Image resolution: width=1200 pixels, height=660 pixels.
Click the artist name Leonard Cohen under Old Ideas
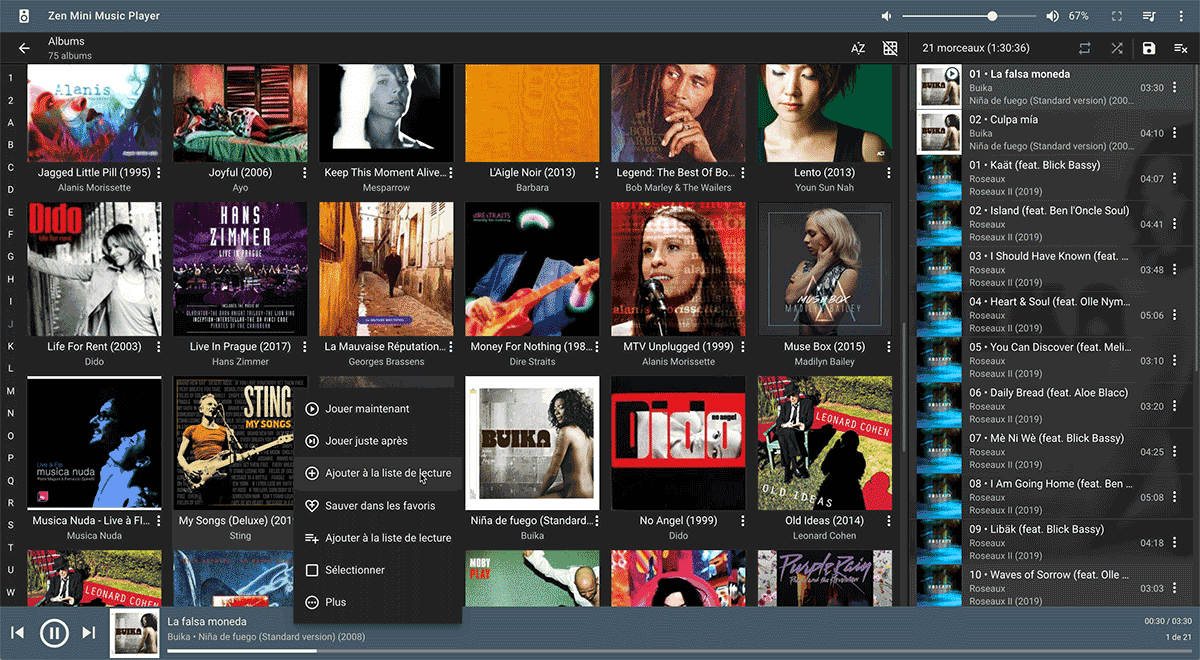pyautogui.click(x=825, y=536)
